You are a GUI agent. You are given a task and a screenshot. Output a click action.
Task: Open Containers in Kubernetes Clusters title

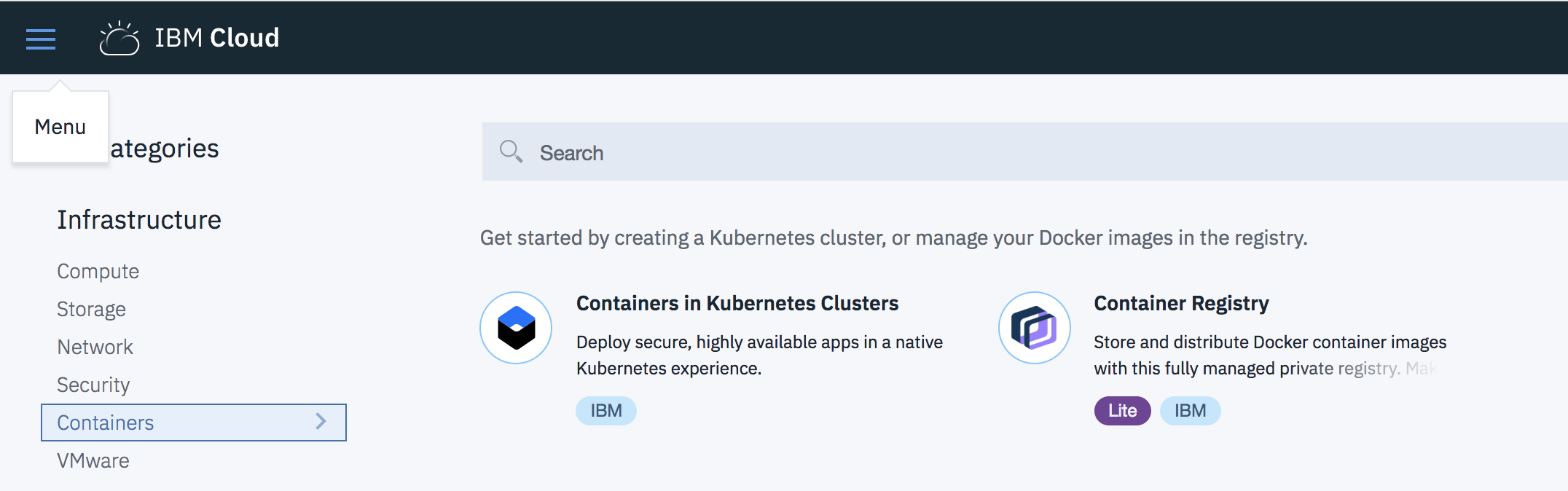pos(737,303)
